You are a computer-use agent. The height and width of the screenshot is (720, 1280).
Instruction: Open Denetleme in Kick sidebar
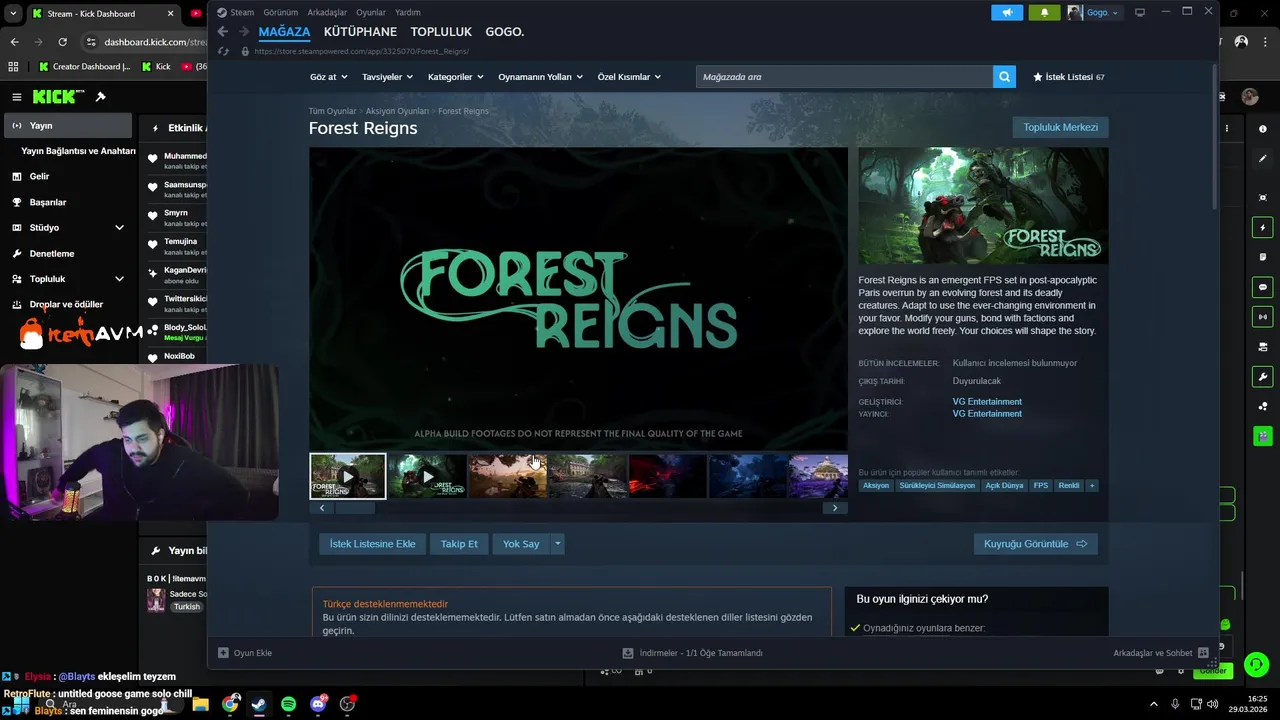pyautogui.click(x=51, y=254)
